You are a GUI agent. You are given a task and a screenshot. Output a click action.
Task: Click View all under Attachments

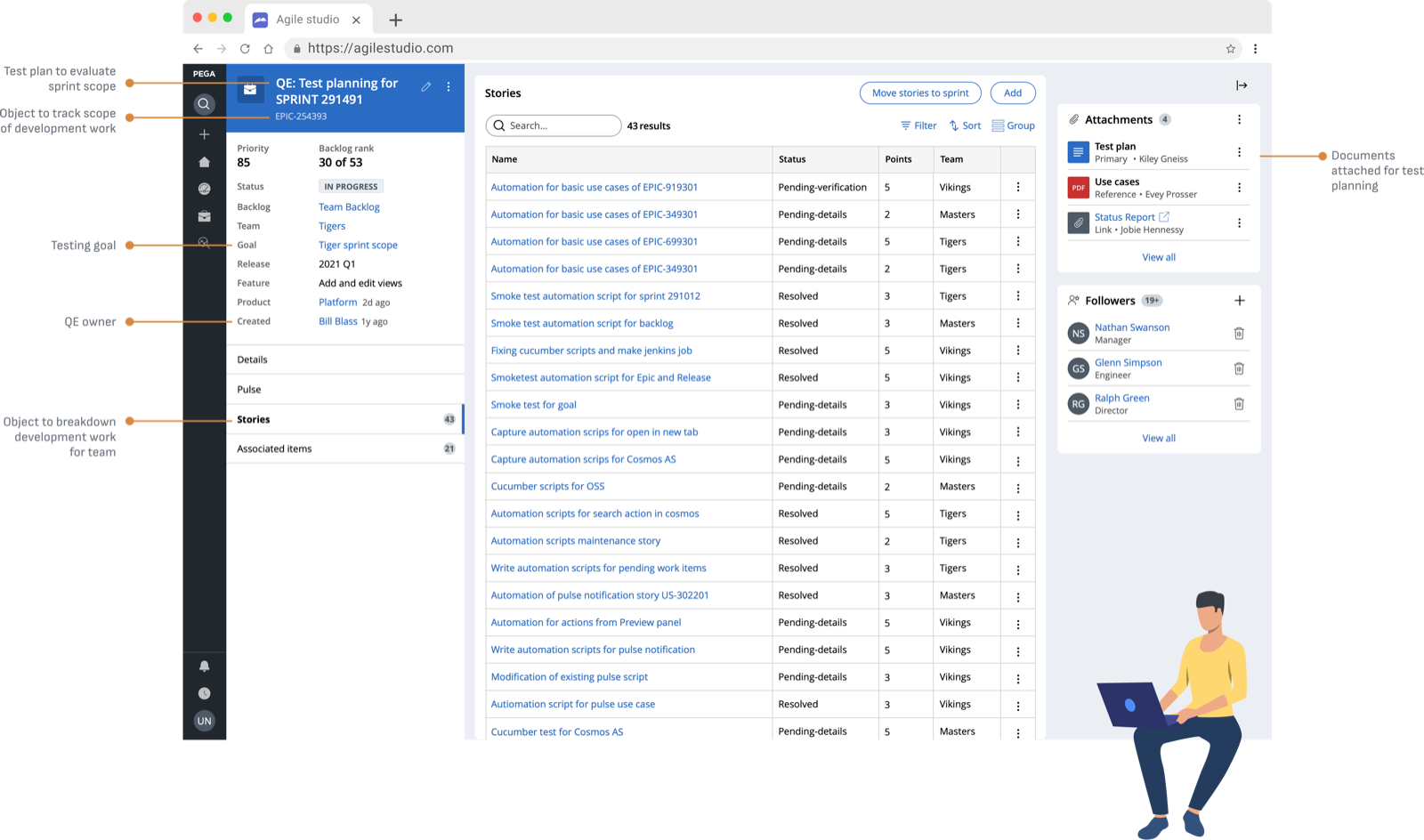1159,257
